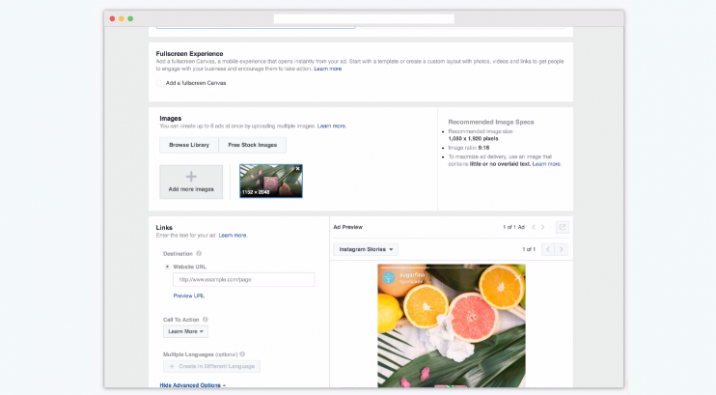Remove the uploaded image with its X icon
The image size is (716, 395).
(297, 169)
